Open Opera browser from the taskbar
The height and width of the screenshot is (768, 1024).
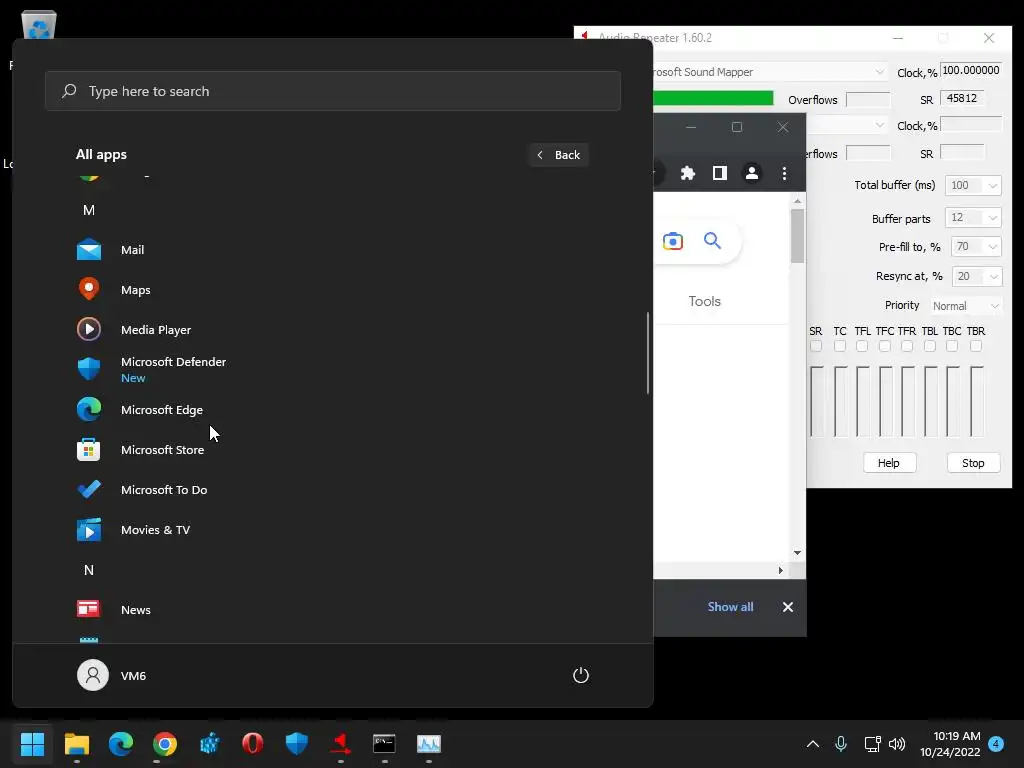tap(253, 744)
